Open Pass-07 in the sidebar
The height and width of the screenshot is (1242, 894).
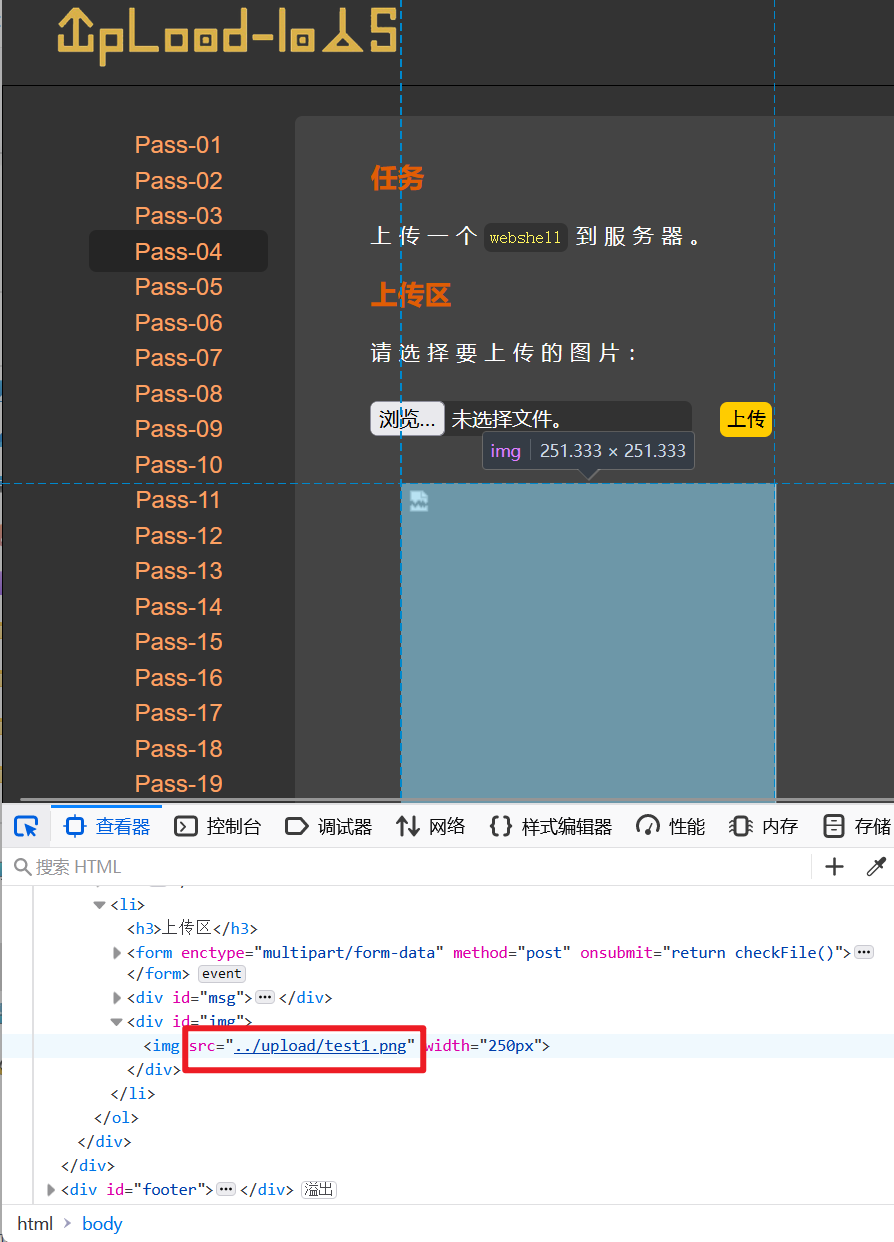pyautogui.click(x=179, y=358)
